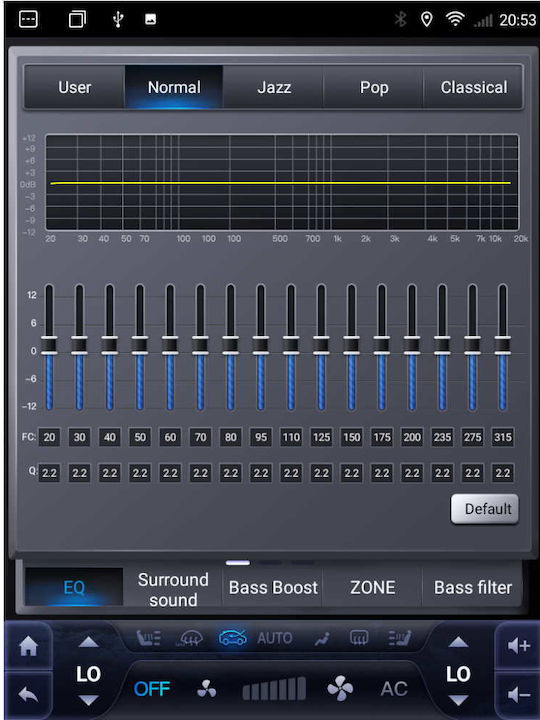Tap the large fan speed-up icon
The image size is (540, 720).
tap(340, 688)
